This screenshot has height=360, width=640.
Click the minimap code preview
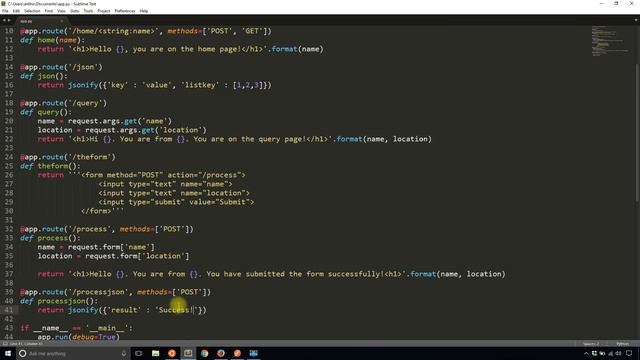point(610,41)
